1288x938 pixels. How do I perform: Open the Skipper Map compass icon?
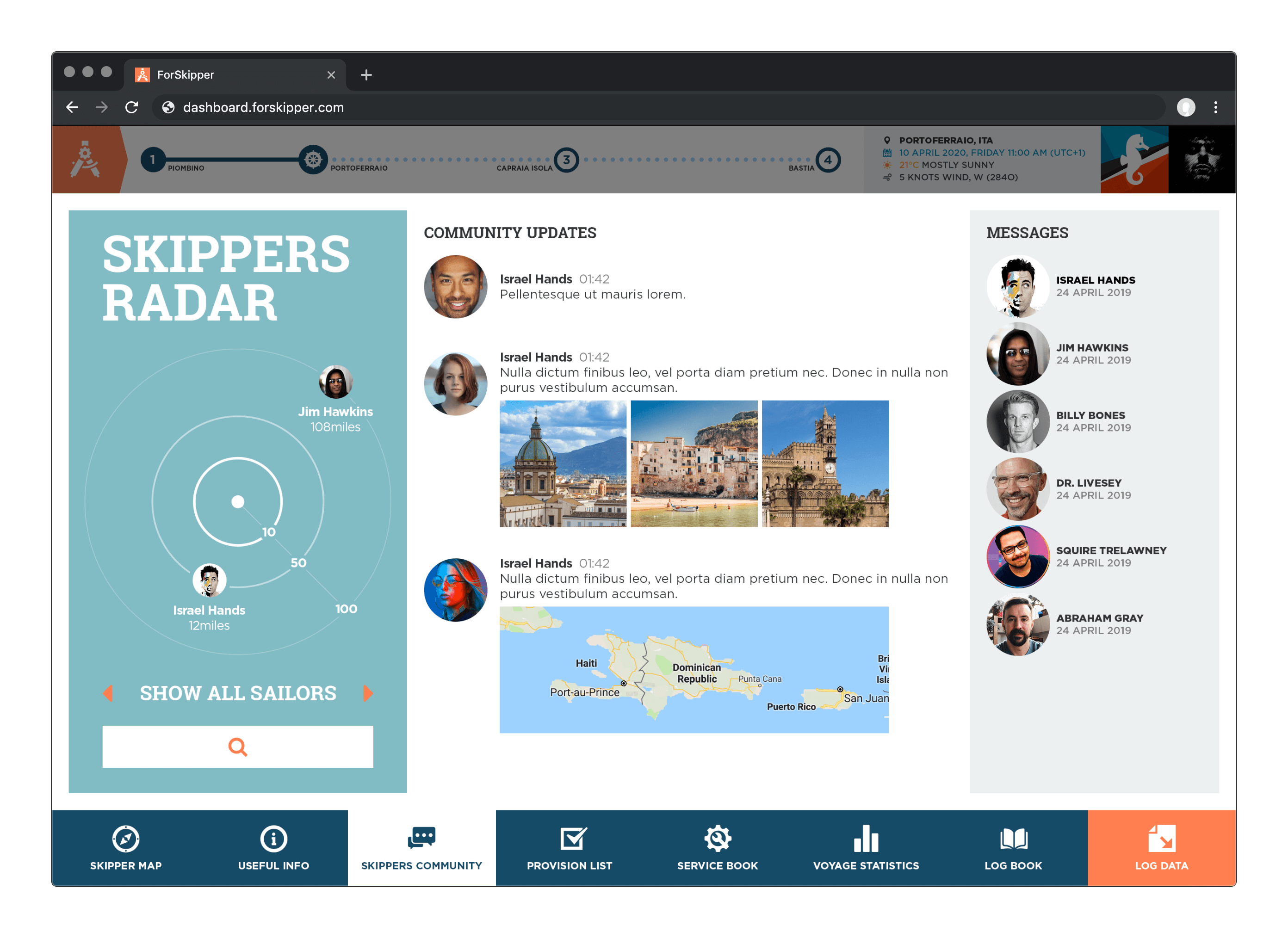click(x=125, y=839)
